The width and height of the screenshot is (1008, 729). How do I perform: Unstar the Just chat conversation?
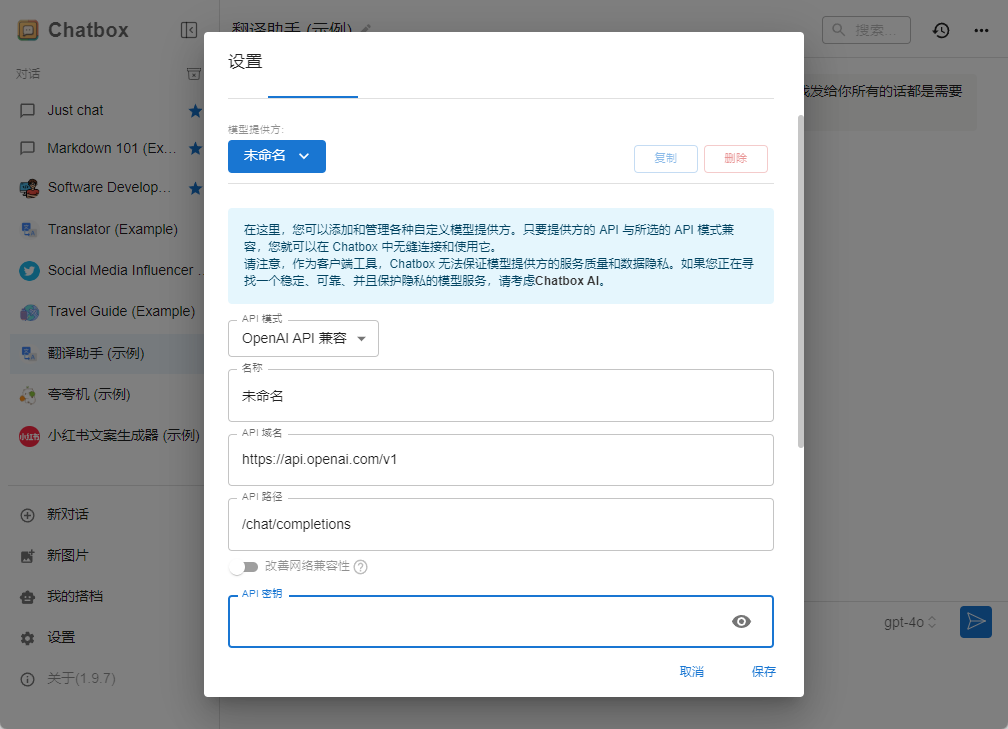195,110
